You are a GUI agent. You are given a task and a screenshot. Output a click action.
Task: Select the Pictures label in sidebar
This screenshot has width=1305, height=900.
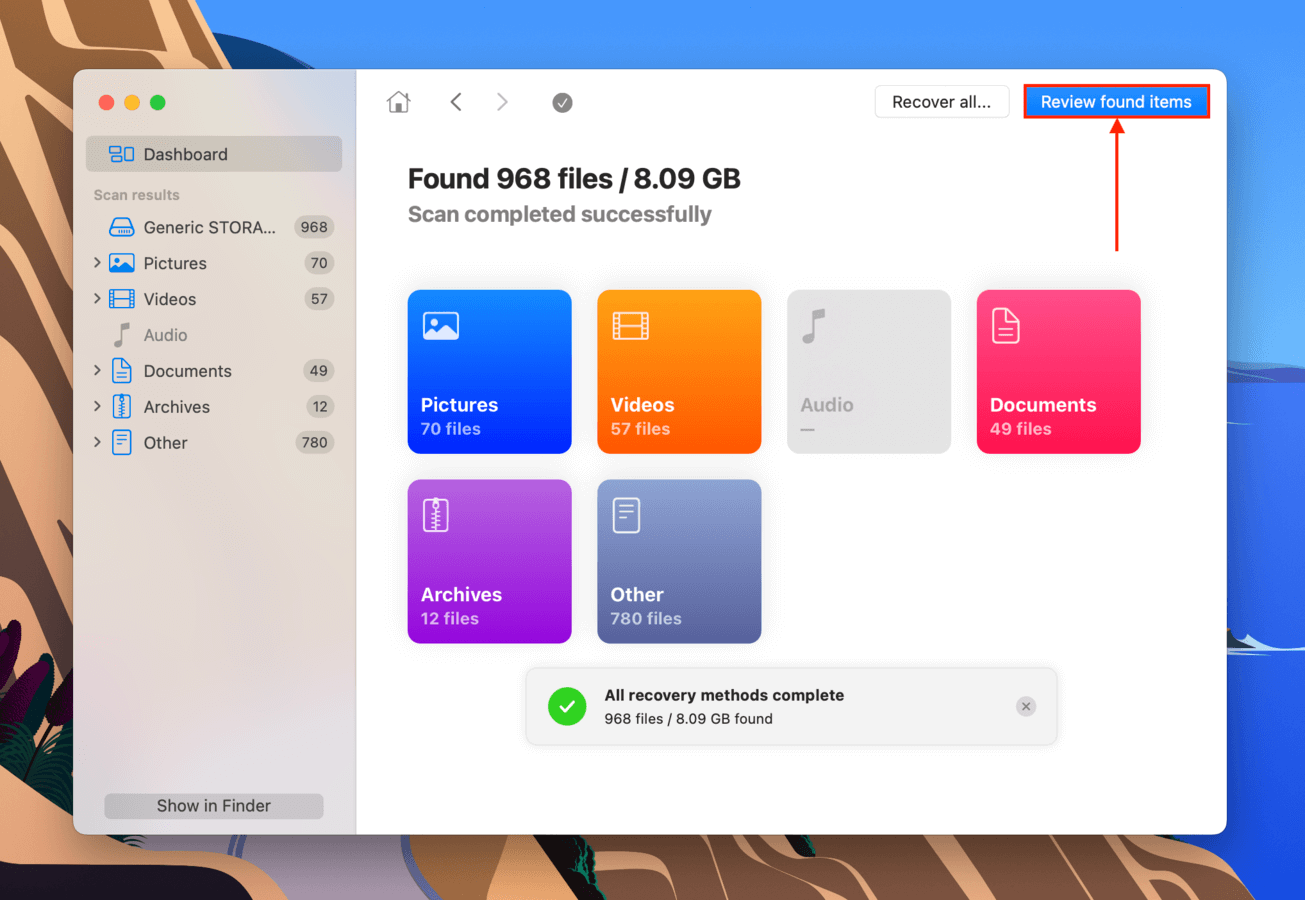coord(175,263)
